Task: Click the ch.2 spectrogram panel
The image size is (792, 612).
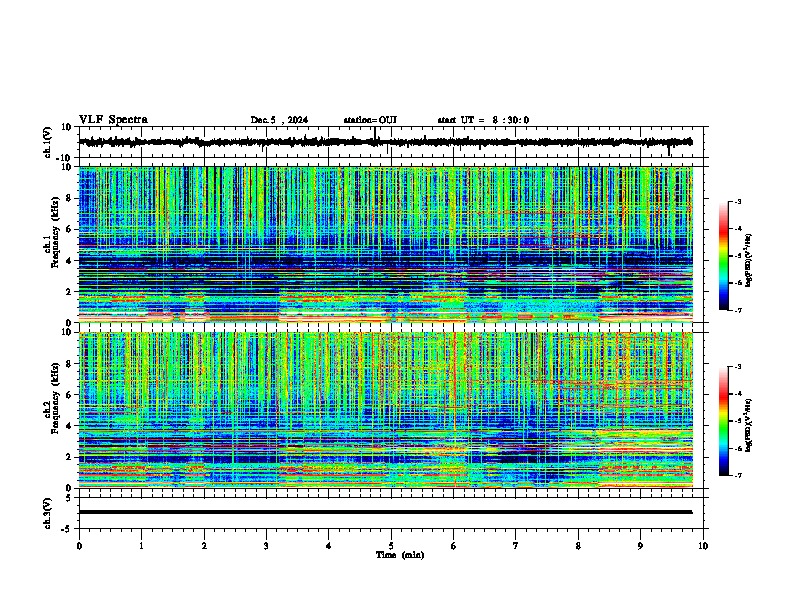Action: (x=386, y=410)
